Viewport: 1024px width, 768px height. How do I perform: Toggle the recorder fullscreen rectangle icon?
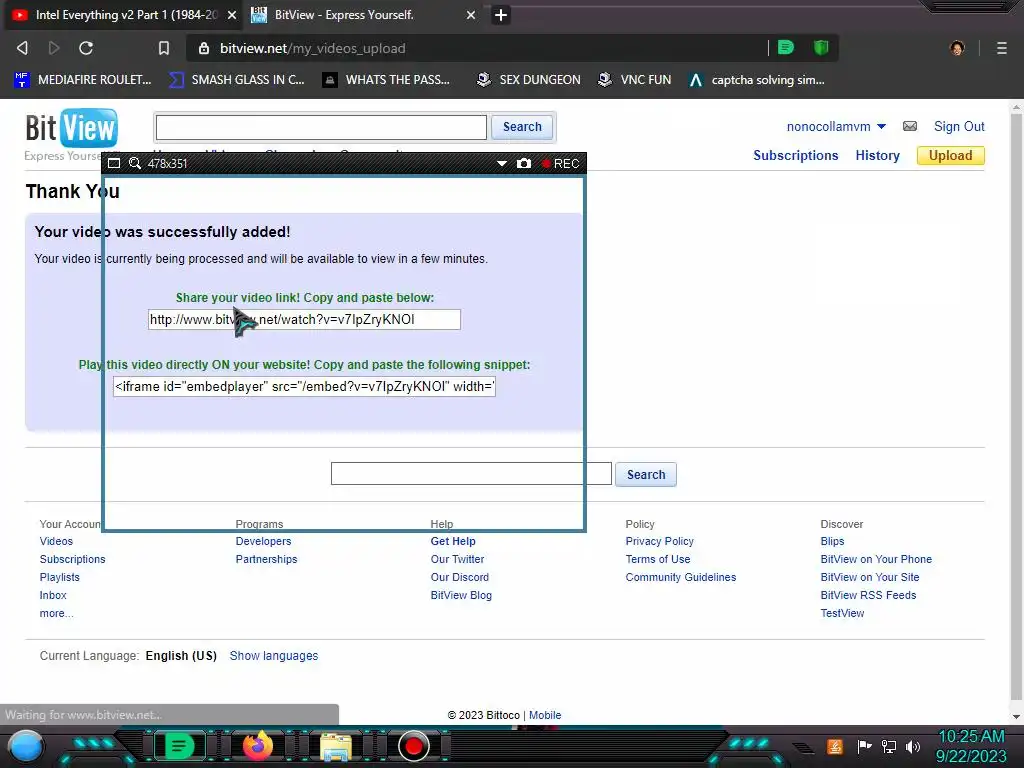click(x=114, y=163)
